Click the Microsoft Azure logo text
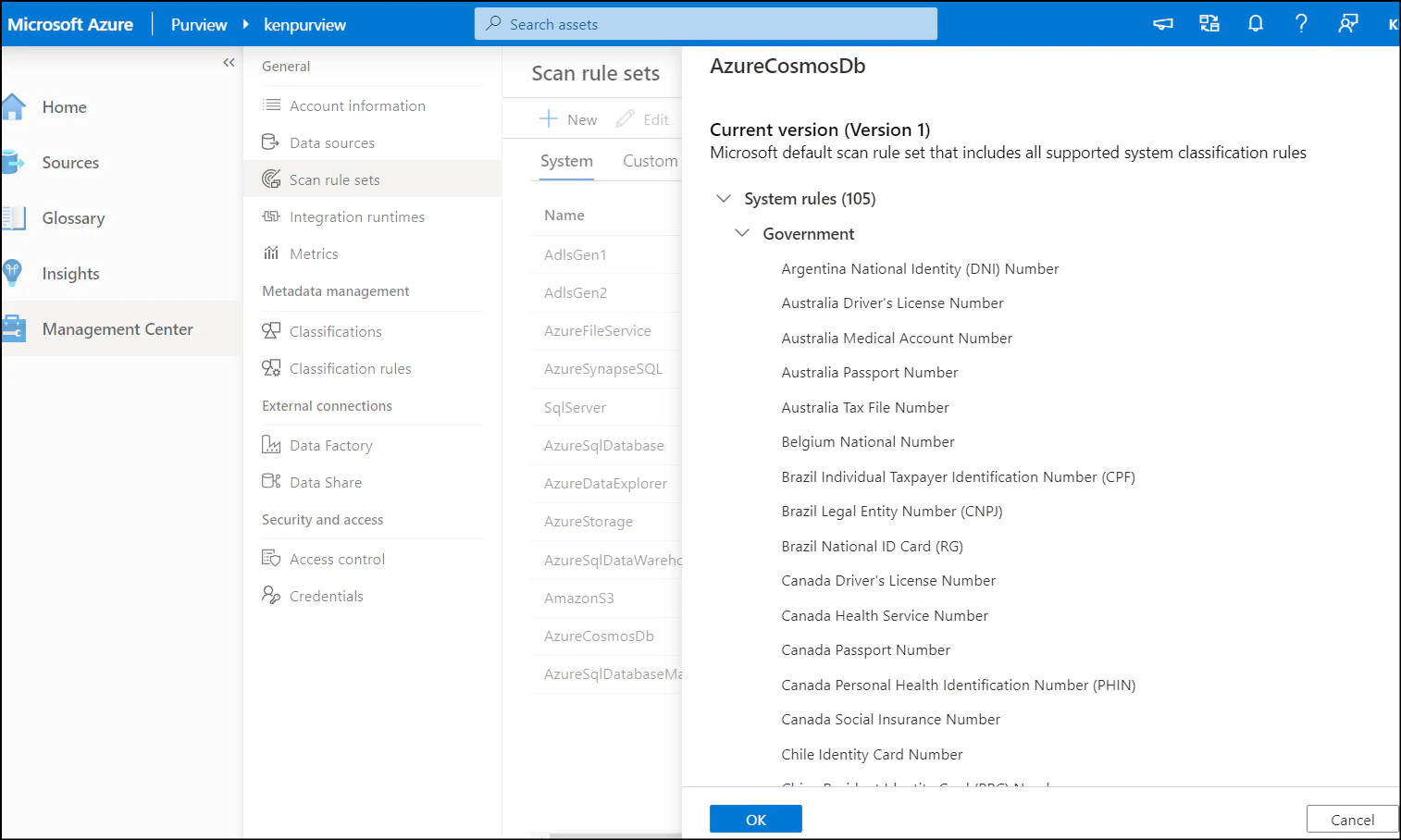The image size is (1401, 840). click(x=70, y=25)
